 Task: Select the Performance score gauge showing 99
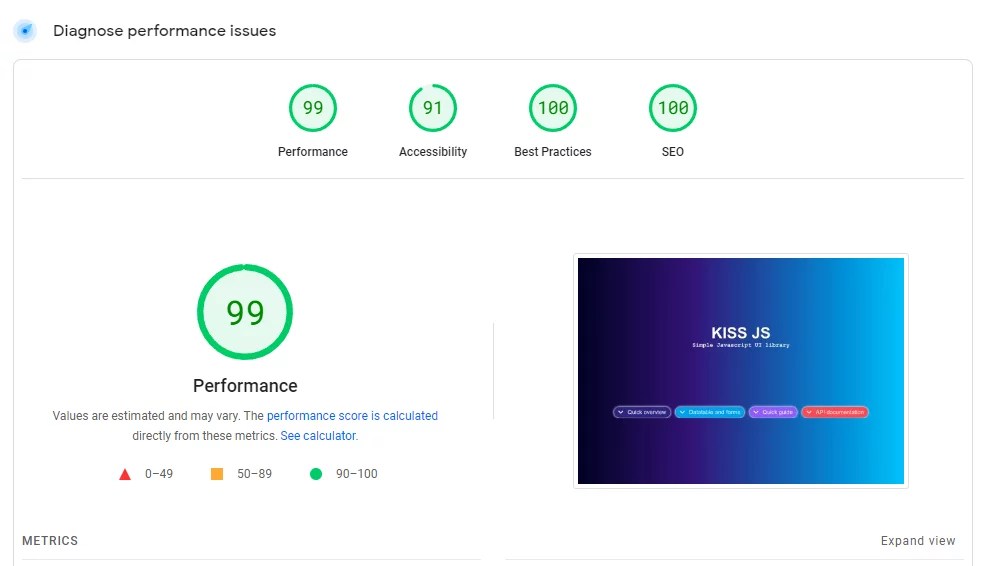[x=313, y=108]
